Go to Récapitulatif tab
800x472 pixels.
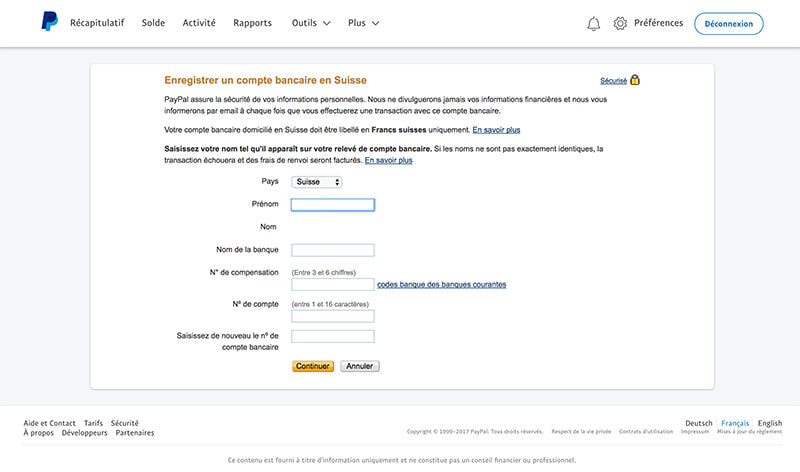[x=97, y=23]
